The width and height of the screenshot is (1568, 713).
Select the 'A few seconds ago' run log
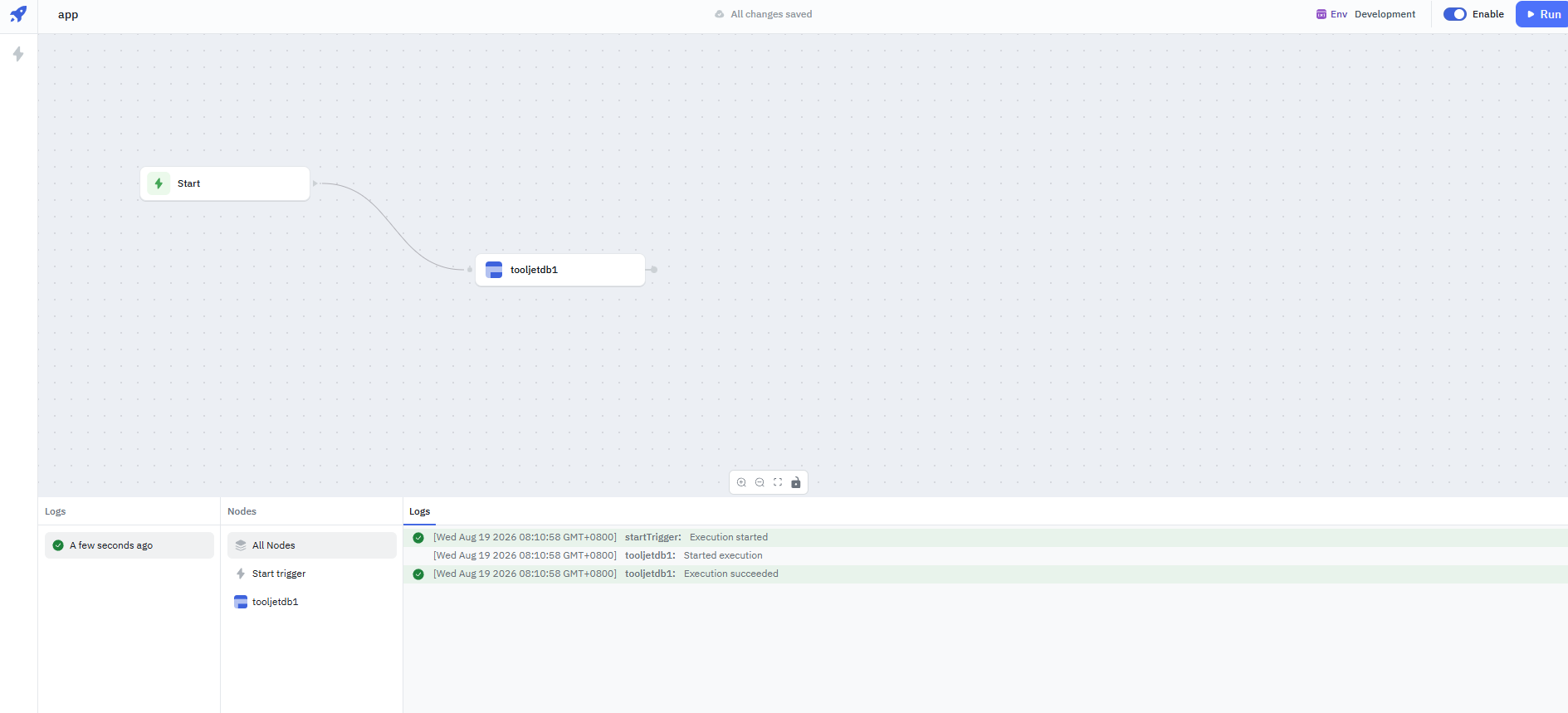pos(129,545)
